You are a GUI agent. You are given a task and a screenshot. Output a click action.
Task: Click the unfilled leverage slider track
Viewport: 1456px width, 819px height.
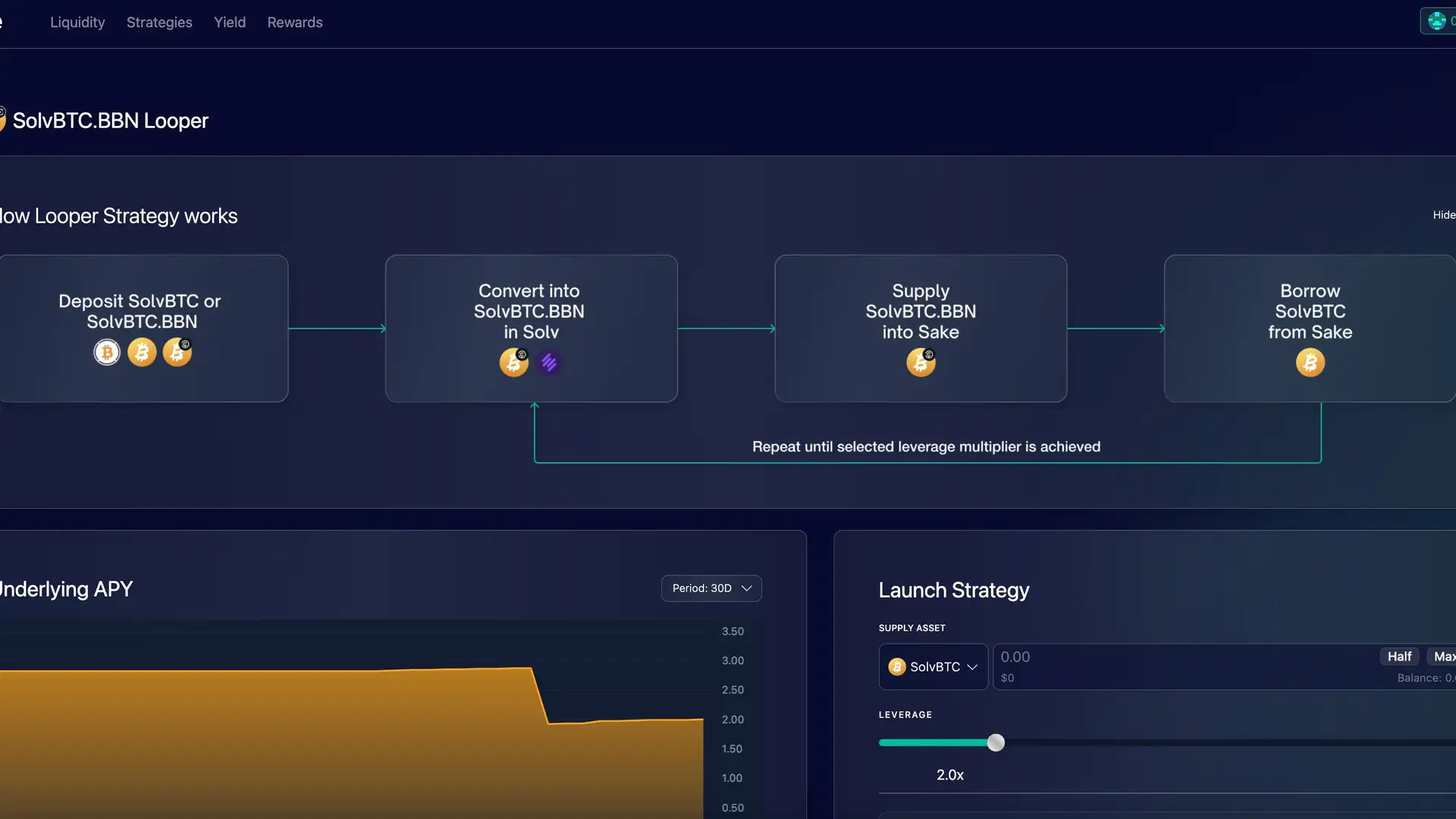[1228, 742]
